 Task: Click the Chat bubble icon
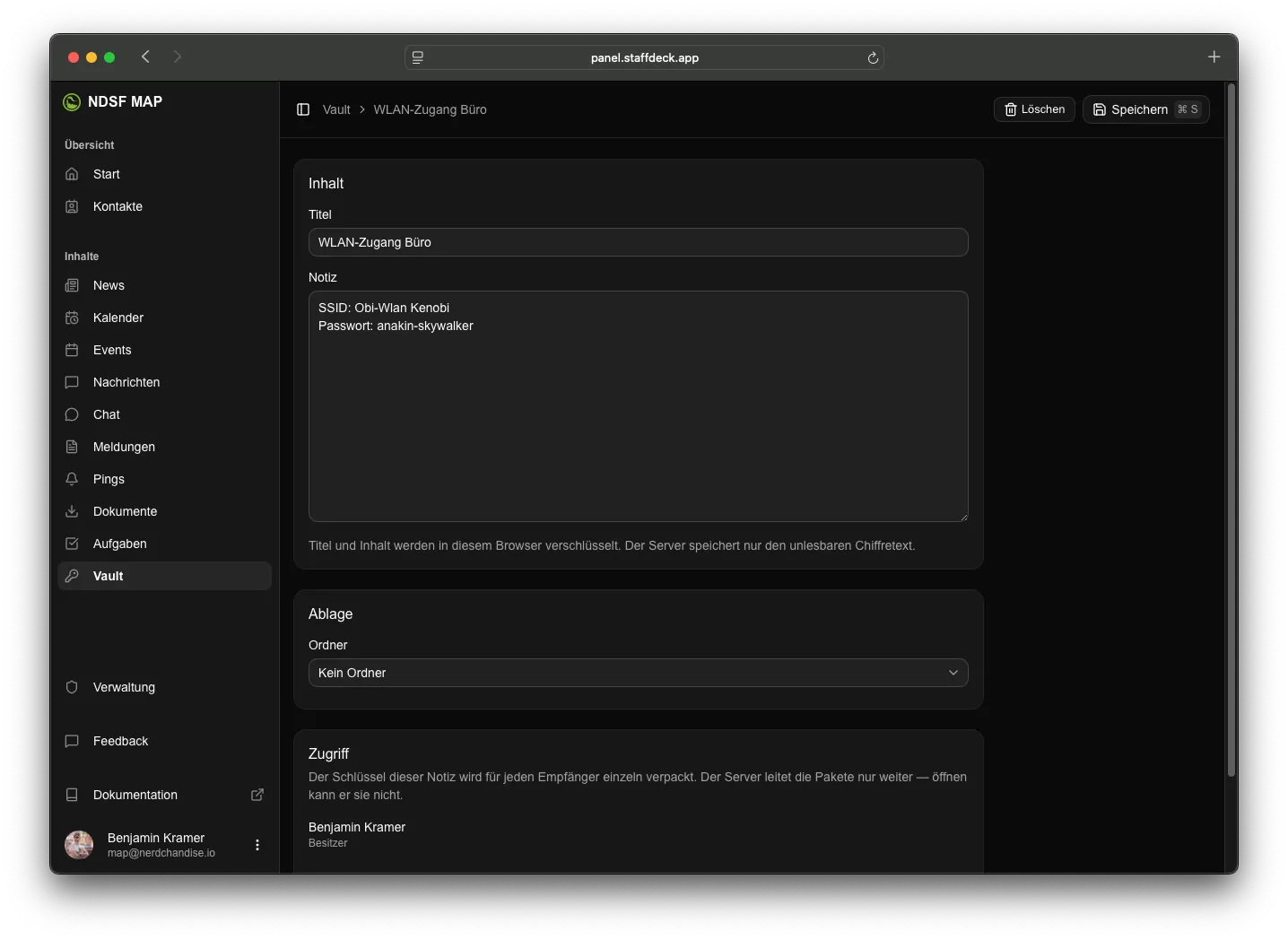point(72,414)
